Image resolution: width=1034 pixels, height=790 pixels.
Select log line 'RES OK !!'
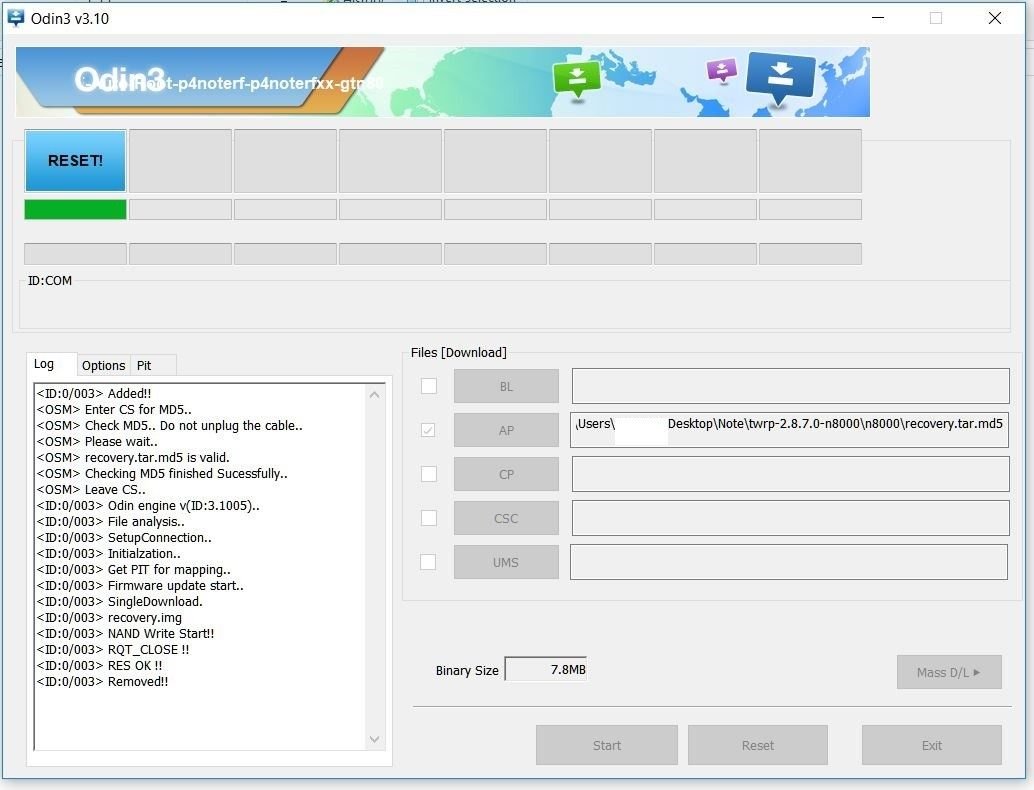point(100,666)
